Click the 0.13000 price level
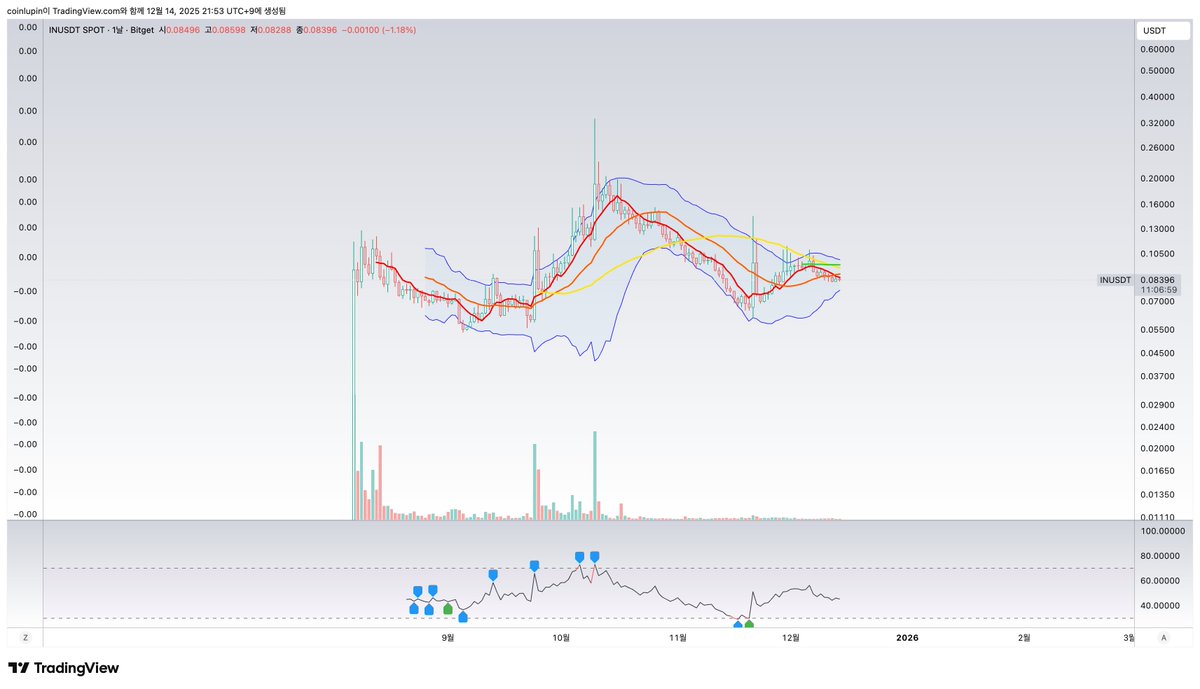The height and width of the screenshot is (689, 1200). tap(1157, 229)
